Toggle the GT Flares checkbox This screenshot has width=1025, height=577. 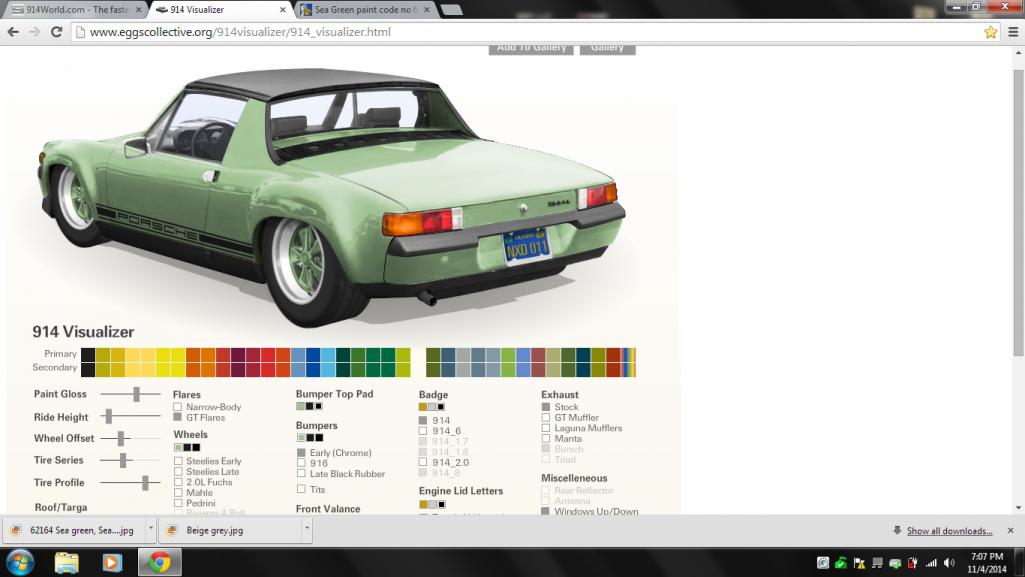pos(177,418)
